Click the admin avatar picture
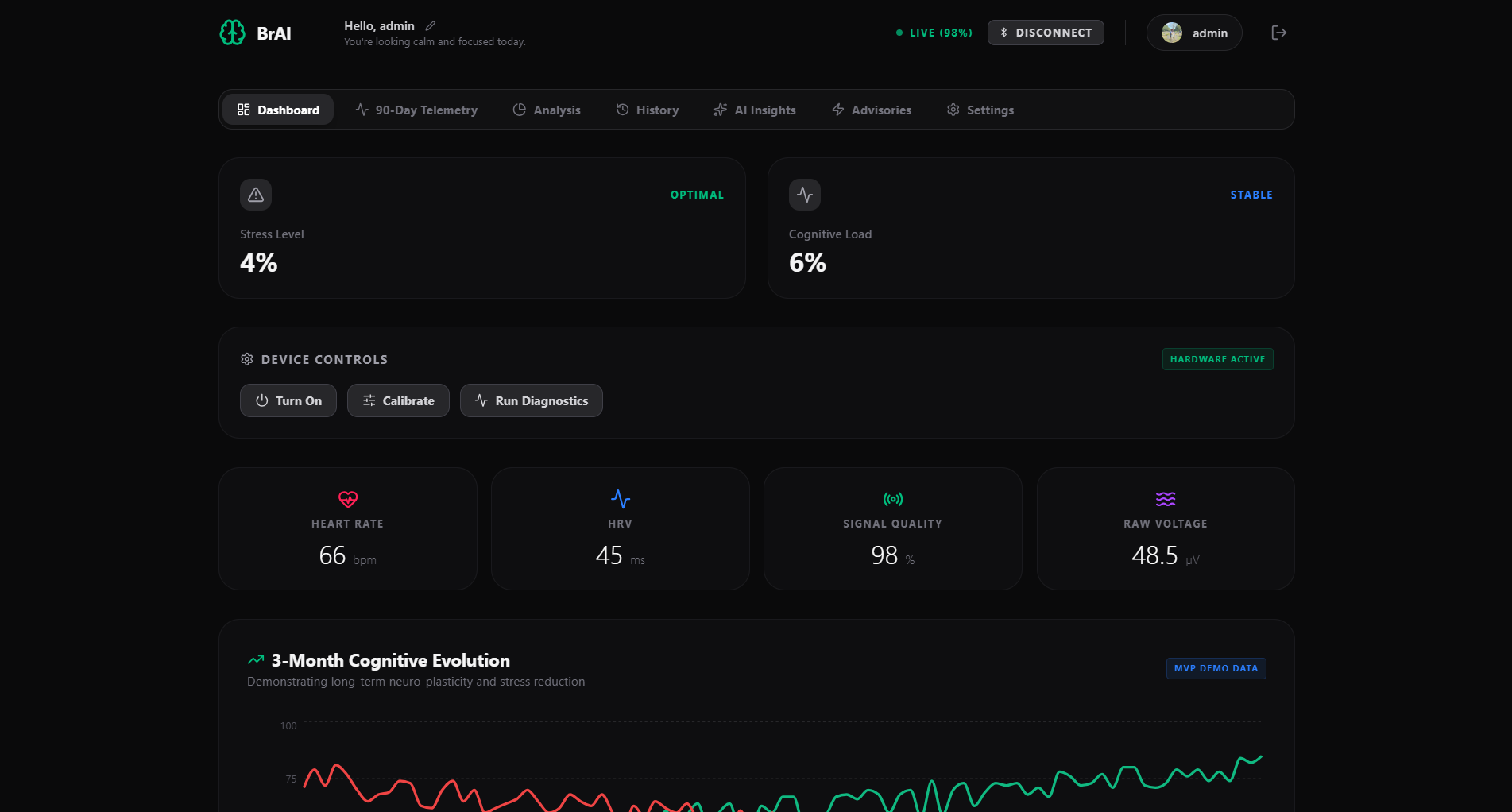This screenshot has width=1512, height=812. coord(1171,33)
